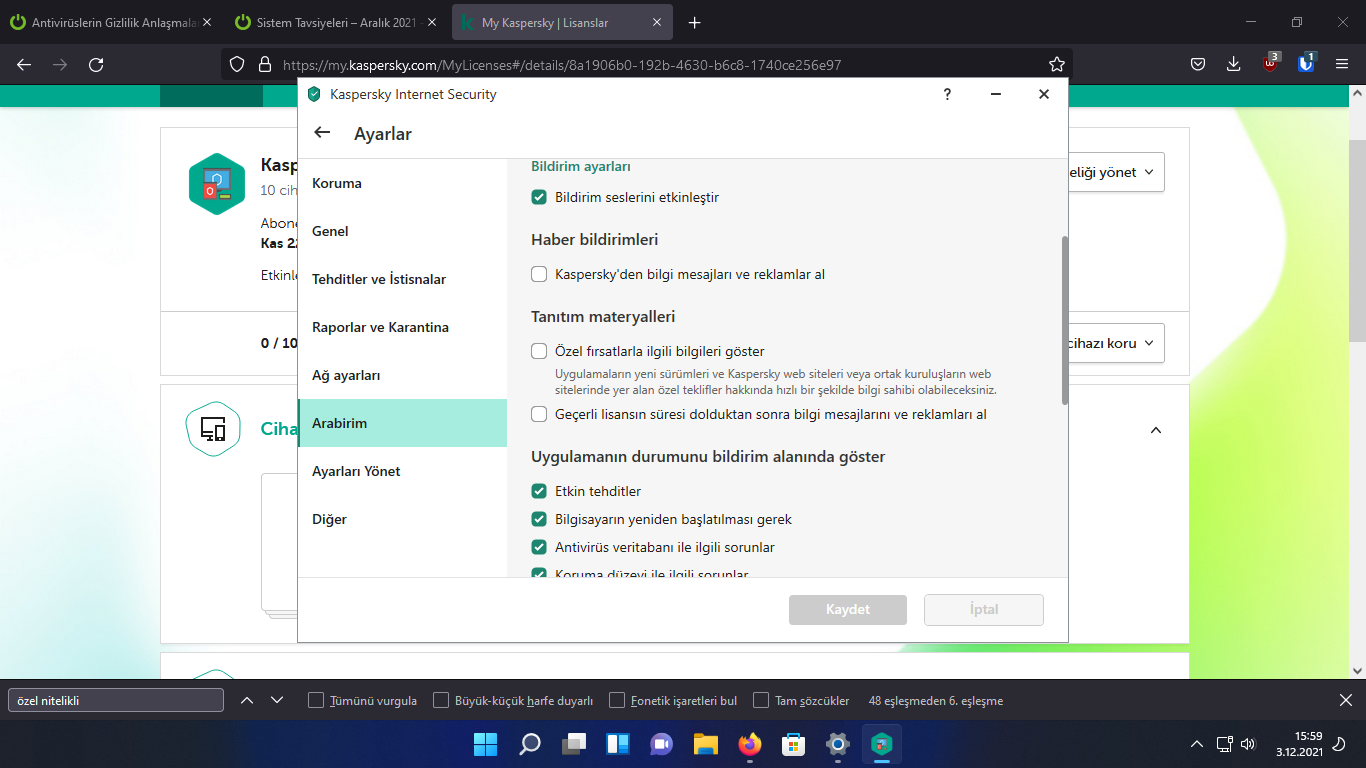Click the browser page scrollbar
This screenshot has width=1366, height=768.
[x=1358, y=240]
